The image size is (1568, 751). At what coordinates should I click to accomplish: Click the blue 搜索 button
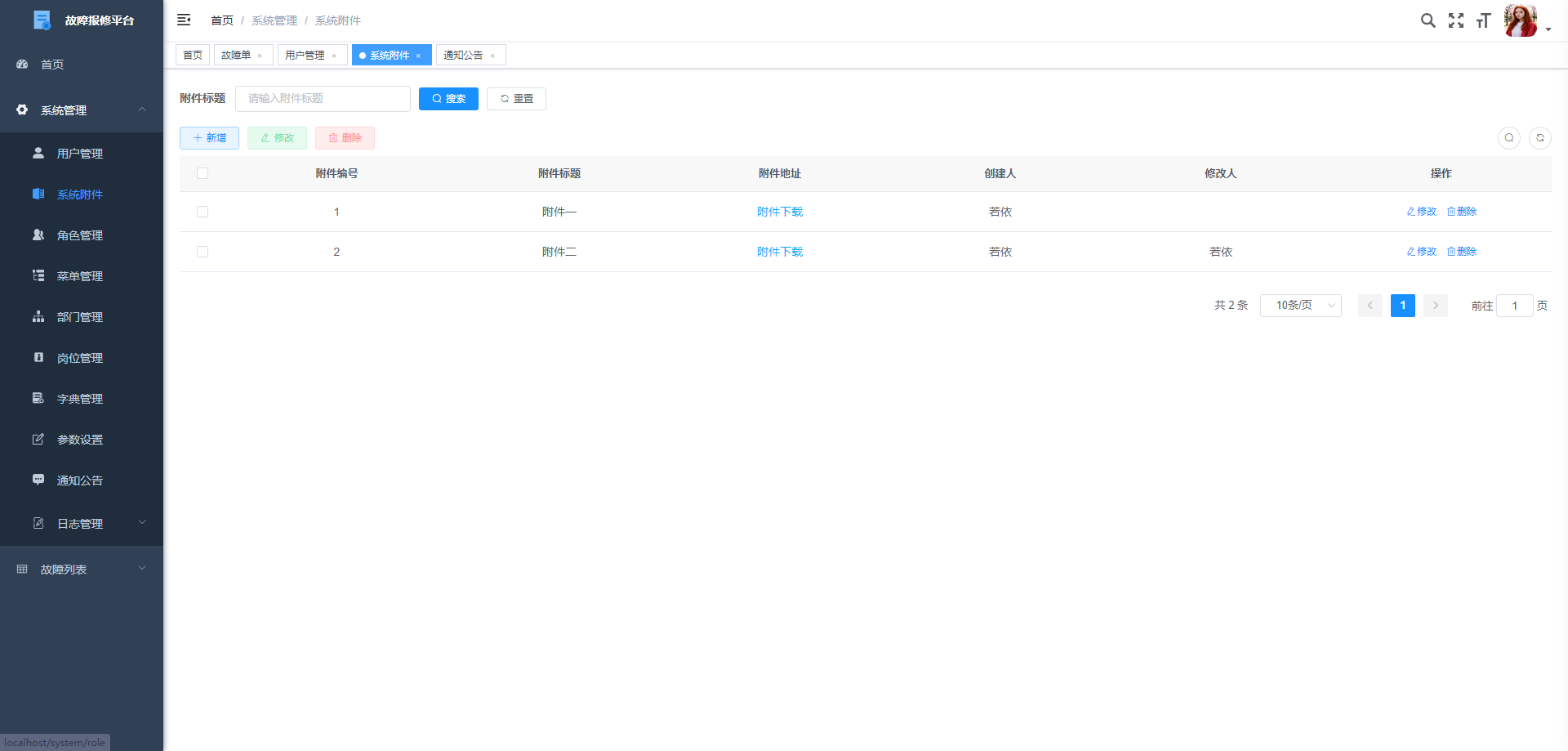[448, 99]
